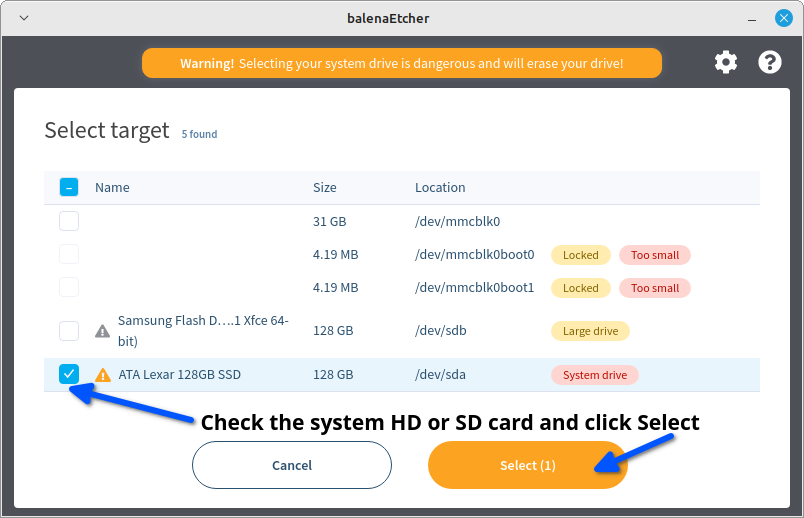
Task: Open the help question mark icon
Action: click(x=770, y=63)
